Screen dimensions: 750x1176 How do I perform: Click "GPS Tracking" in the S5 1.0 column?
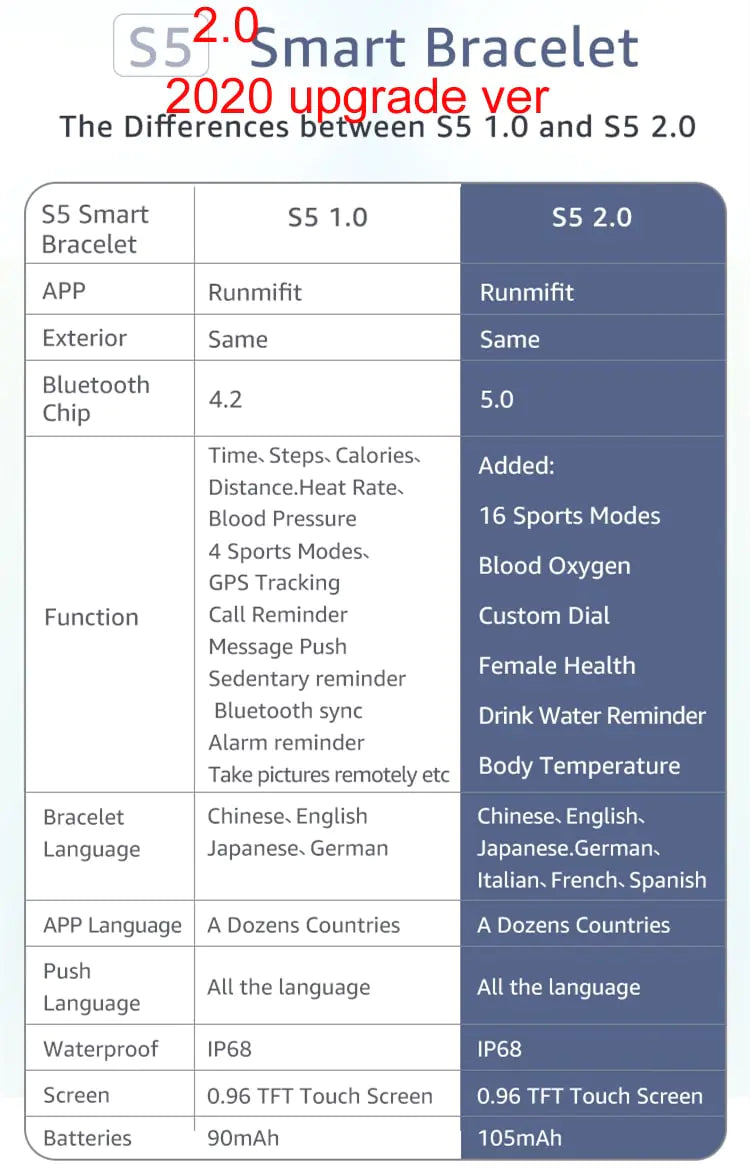pos(274,583)
